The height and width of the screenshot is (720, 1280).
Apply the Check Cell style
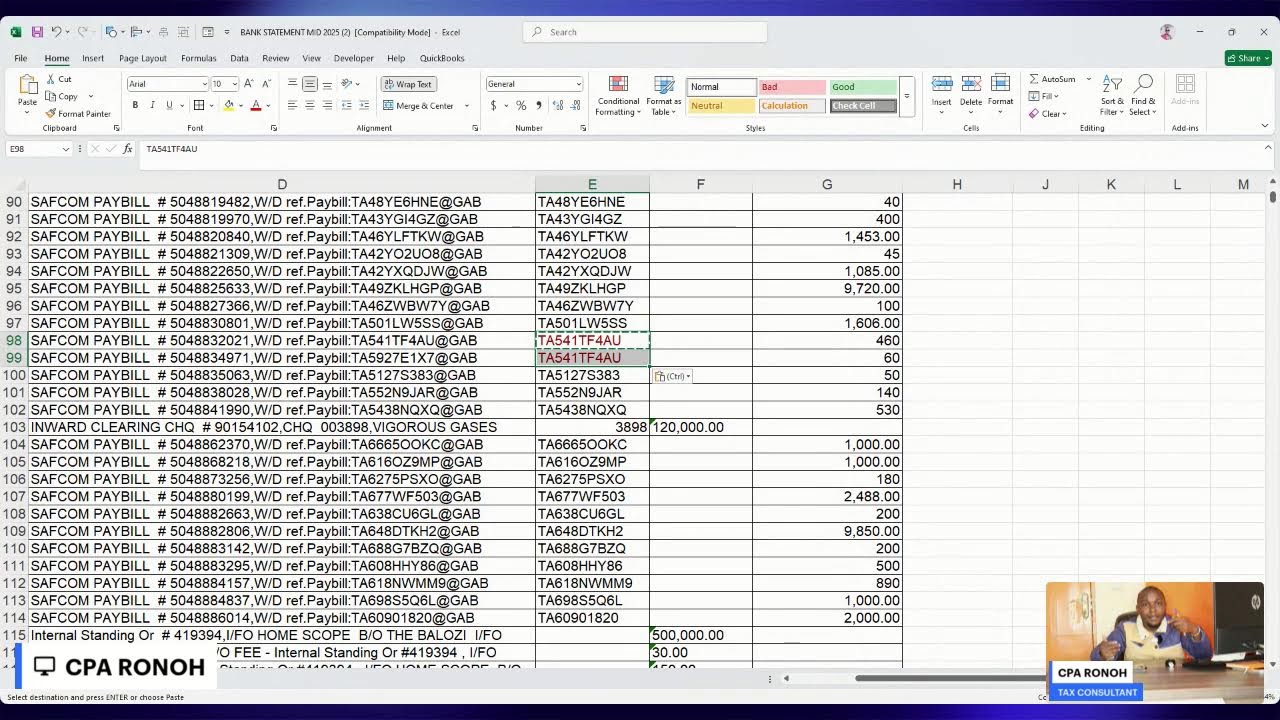pos(863,106)
